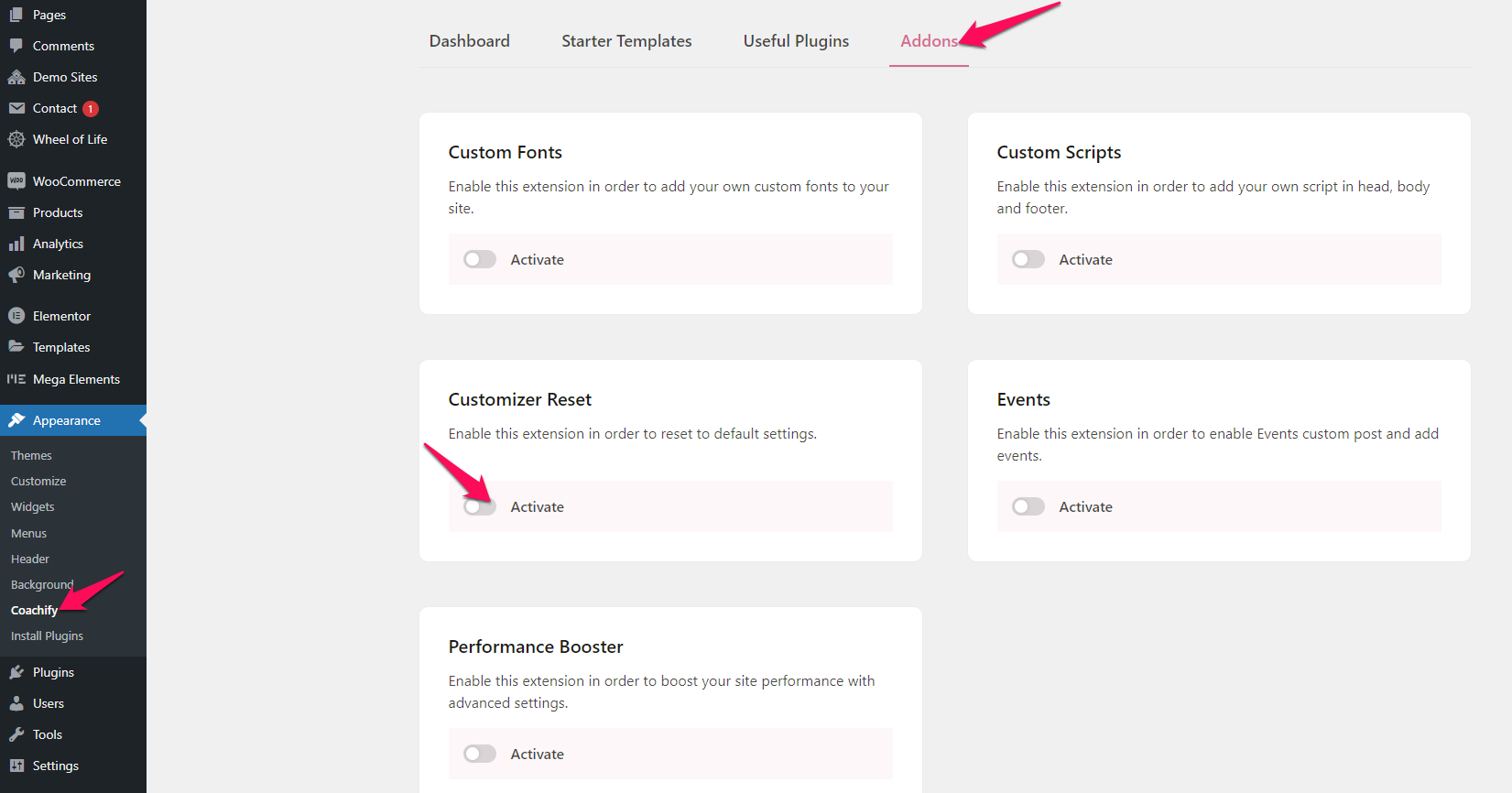This screenshot has width=1512, height=793.
Task: Open Wheel of Life from the sidebar
Action: 16,139
